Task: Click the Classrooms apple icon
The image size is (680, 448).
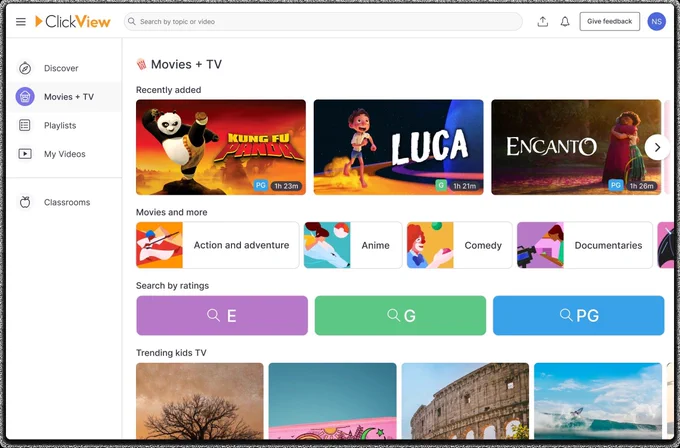Action: pos(25,202)
